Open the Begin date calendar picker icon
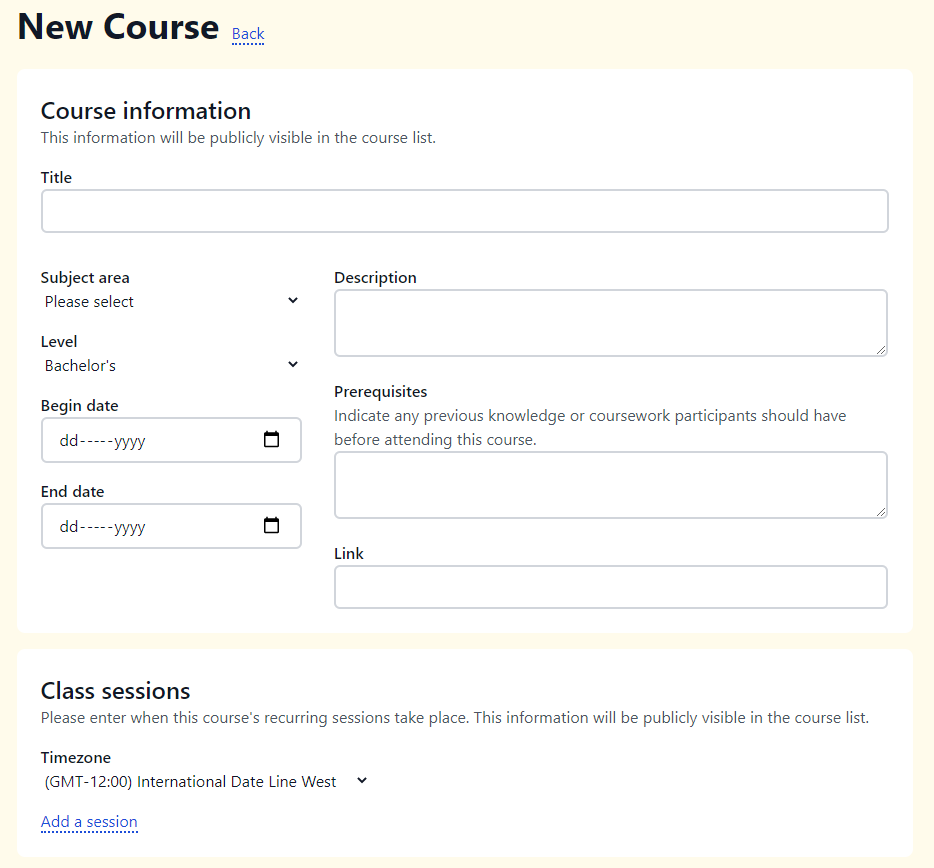This screenshot has width=934, height=868. (x=271, y=439)
